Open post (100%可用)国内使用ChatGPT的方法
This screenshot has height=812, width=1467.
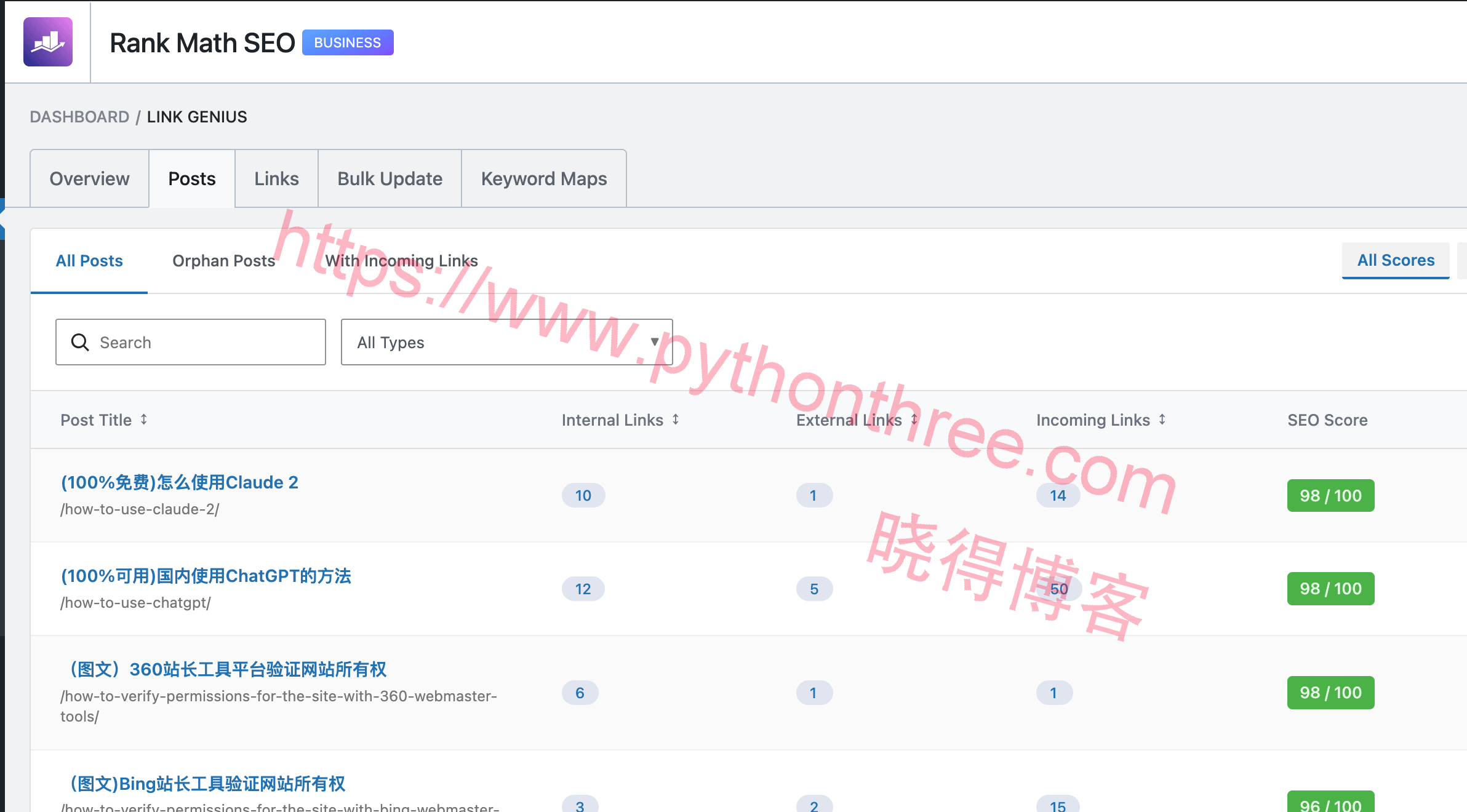(x=206, y=576)
